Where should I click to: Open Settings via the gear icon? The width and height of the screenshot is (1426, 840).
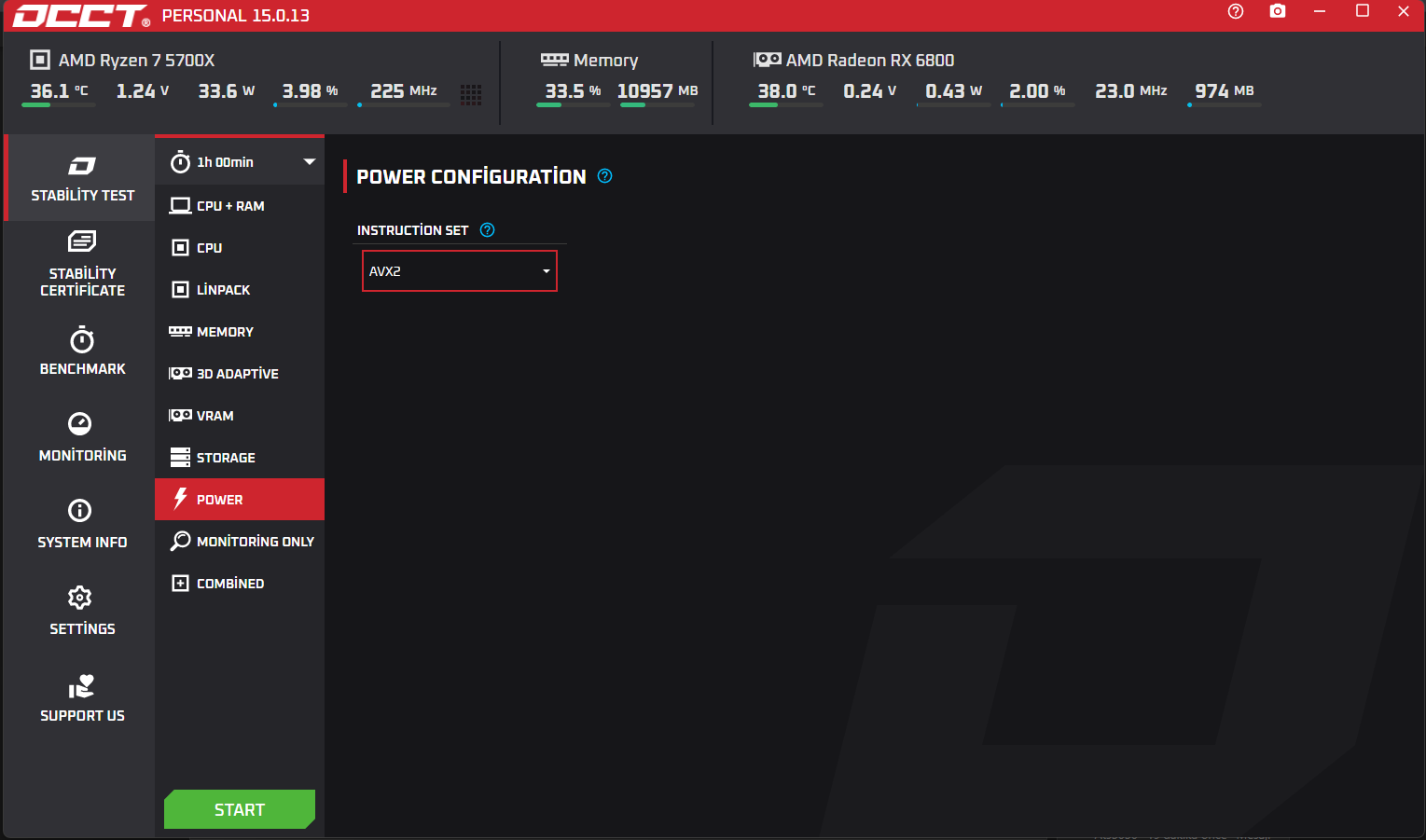80,597
